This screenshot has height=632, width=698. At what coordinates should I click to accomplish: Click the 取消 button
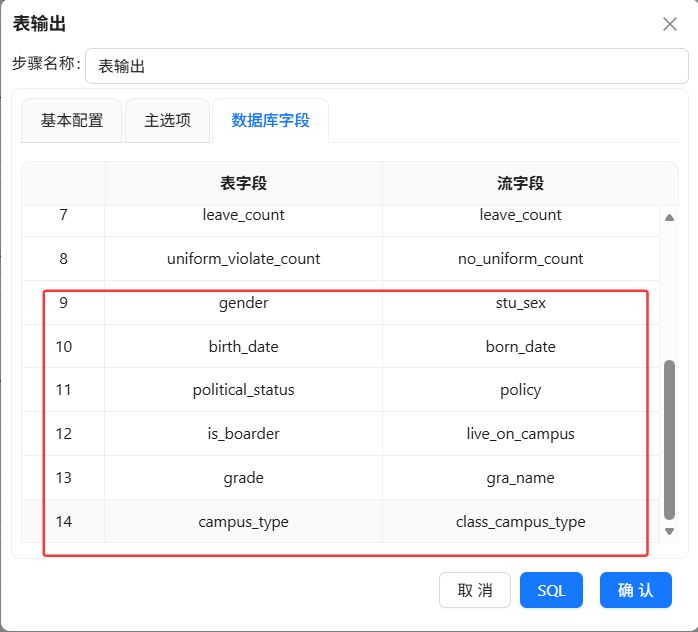475,590
